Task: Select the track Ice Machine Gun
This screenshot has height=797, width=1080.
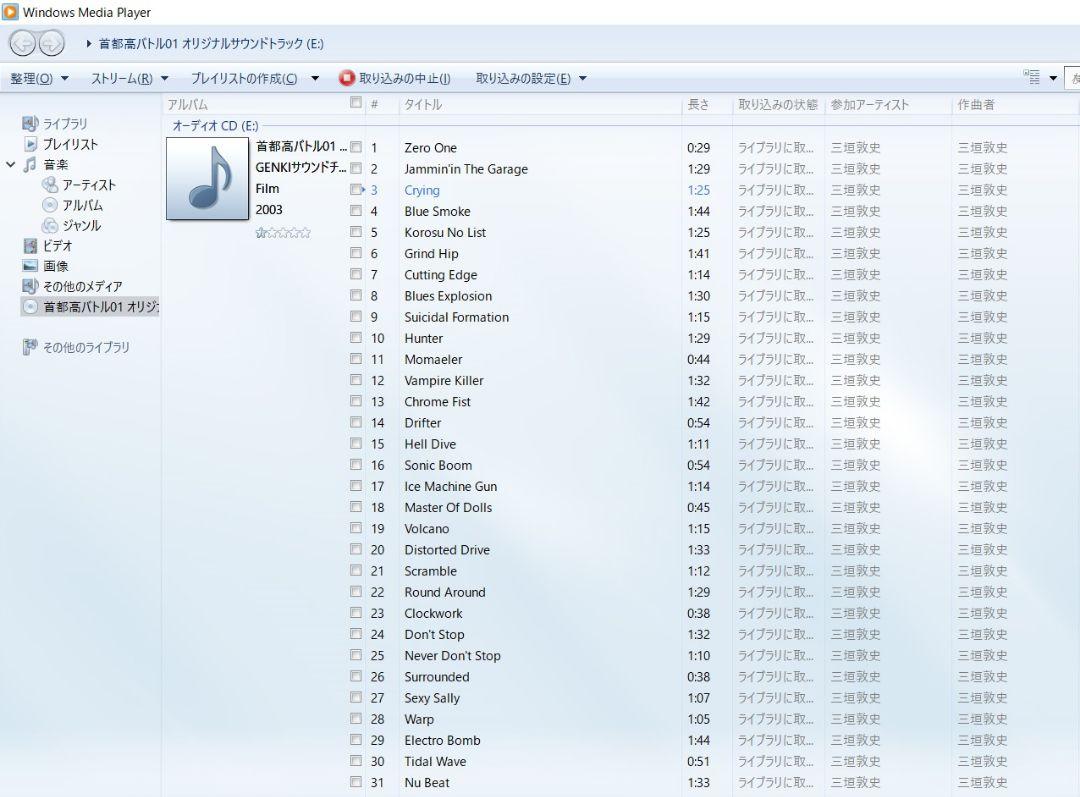Action: 450,486
